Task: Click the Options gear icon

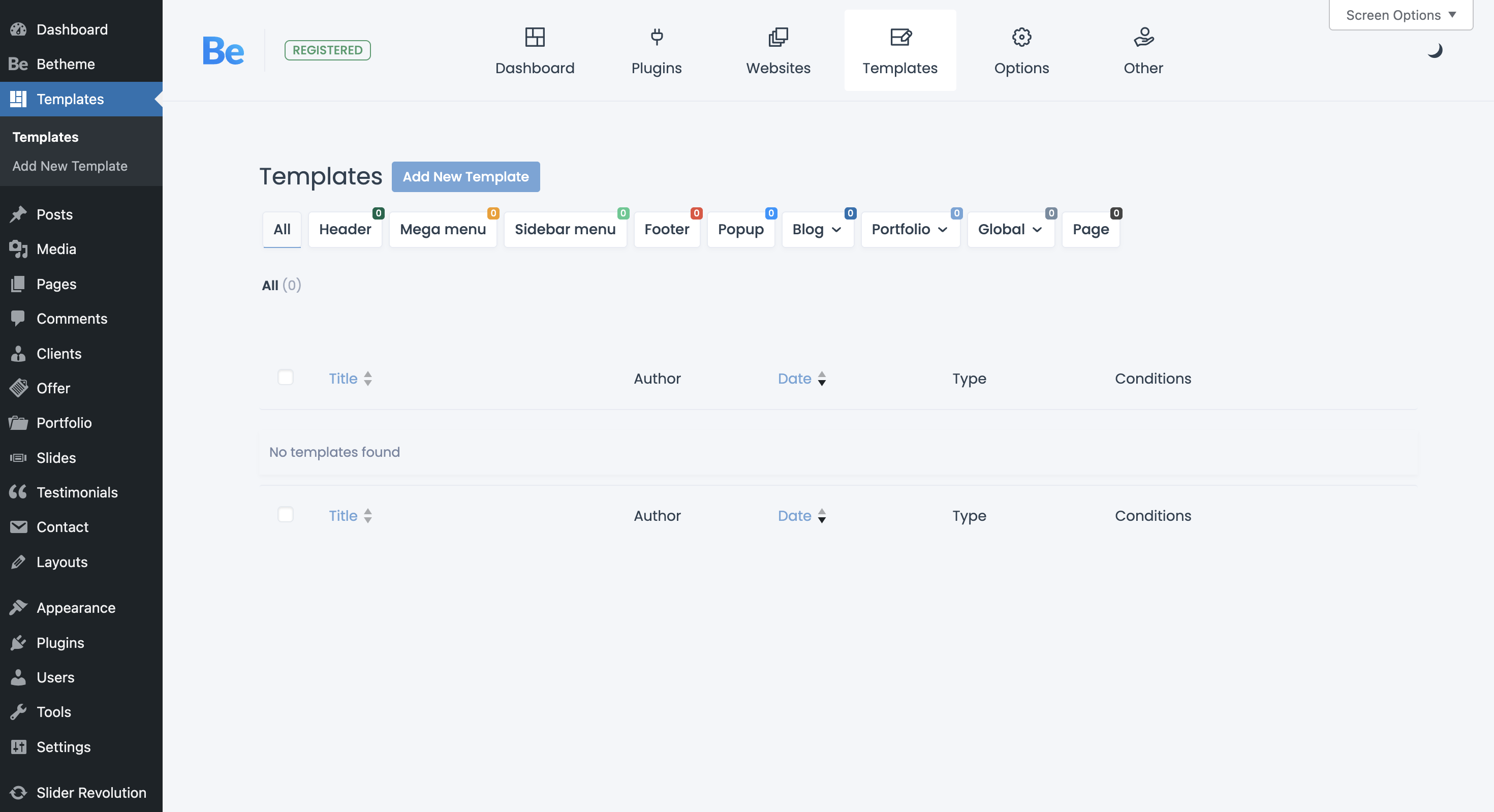Action: [x=1021, y=37]
